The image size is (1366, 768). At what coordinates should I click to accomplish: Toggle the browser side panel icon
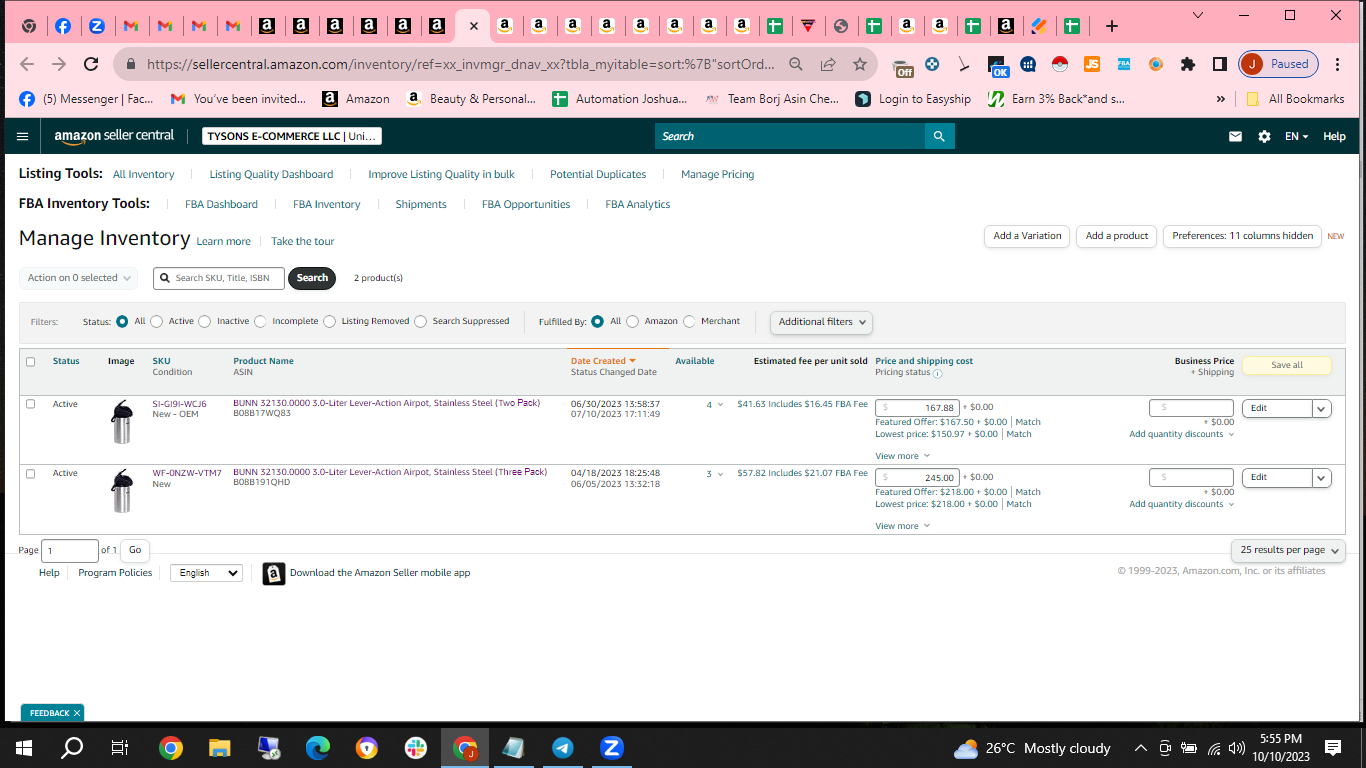coord(1220,64)
